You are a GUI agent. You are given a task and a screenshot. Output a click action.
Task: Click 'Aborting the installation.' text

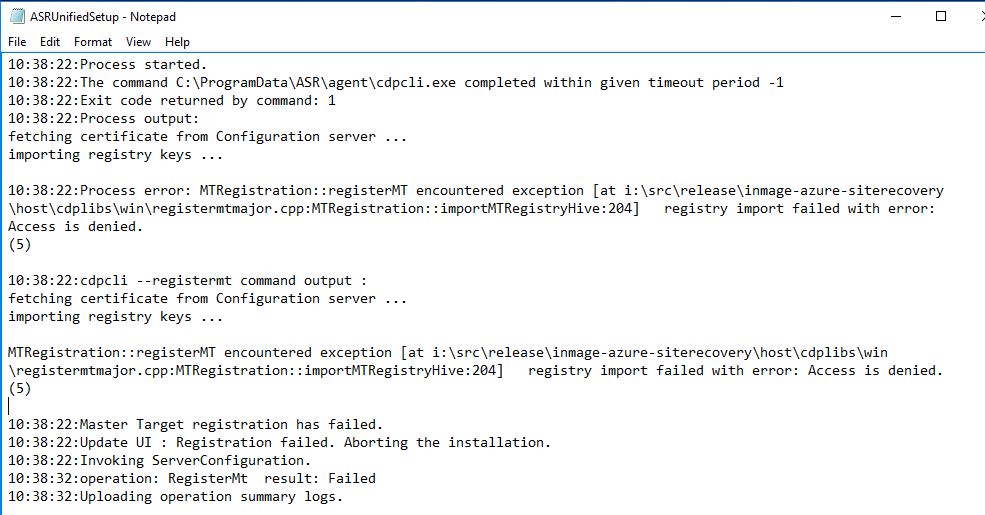click(x=447, y=442)
